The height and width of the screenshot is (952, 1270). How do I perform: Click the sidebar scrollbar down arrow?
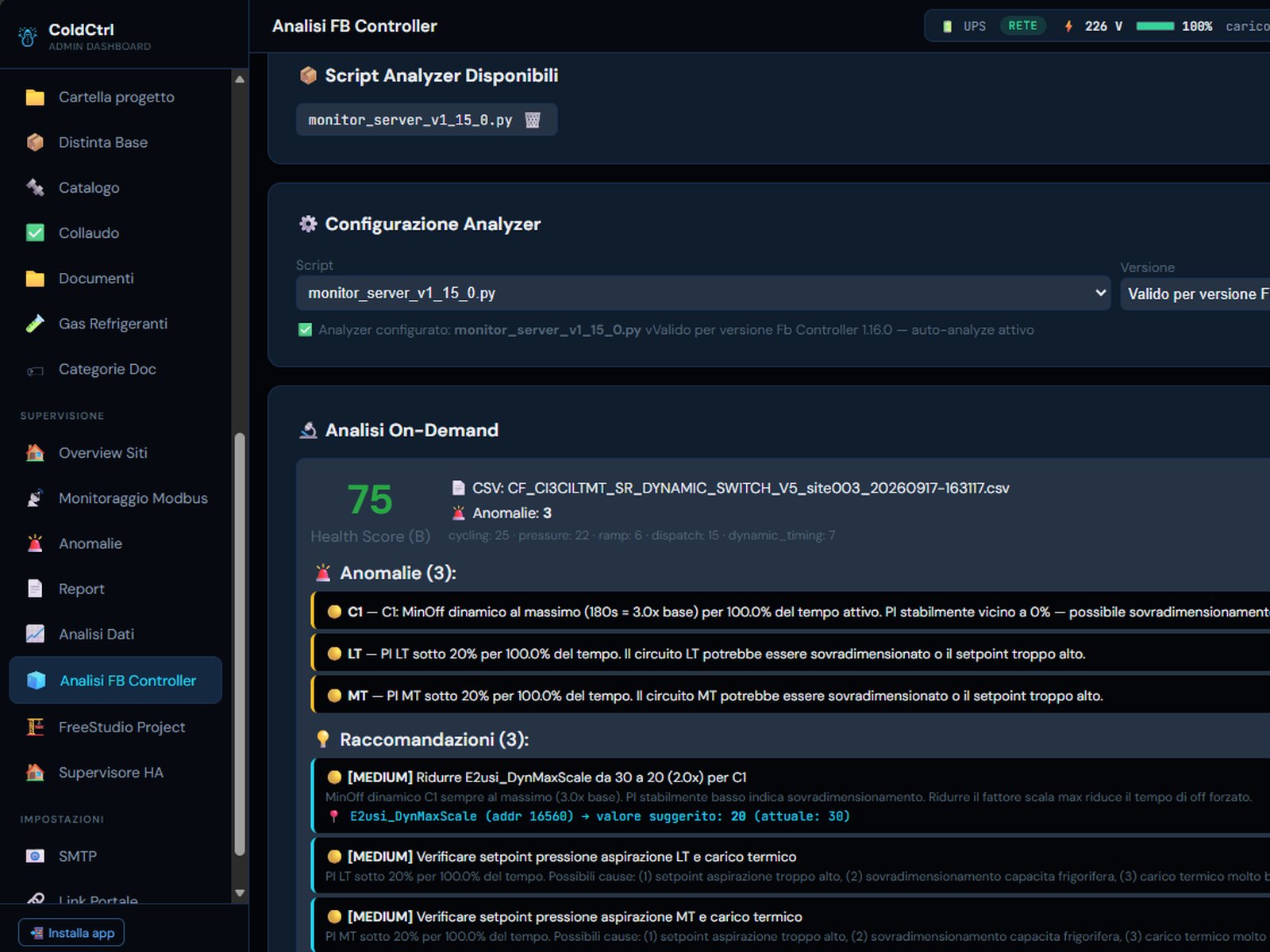click(240, 893)
